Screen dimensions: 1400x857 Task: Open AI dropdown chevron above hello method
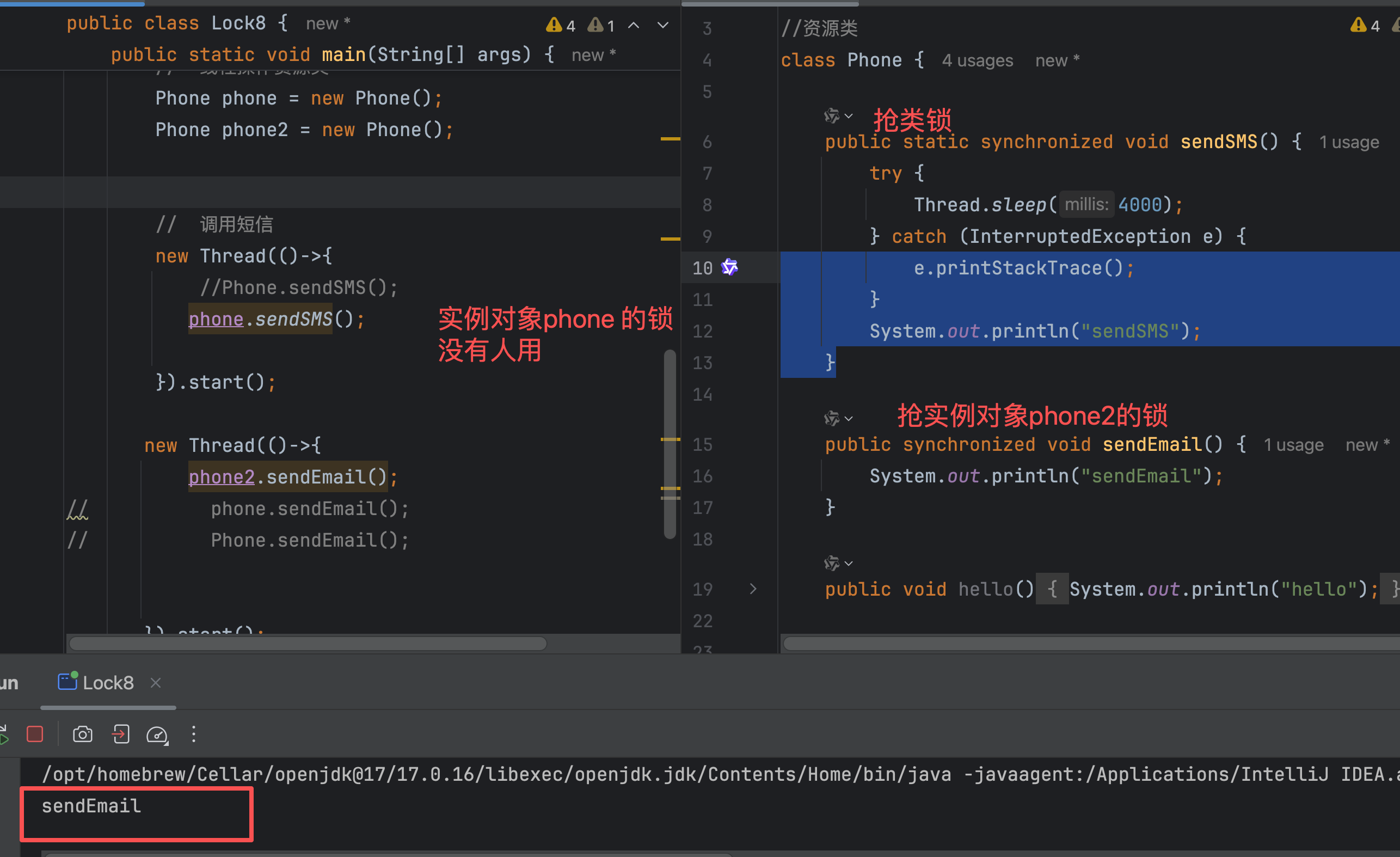click(x=849, y=564)
